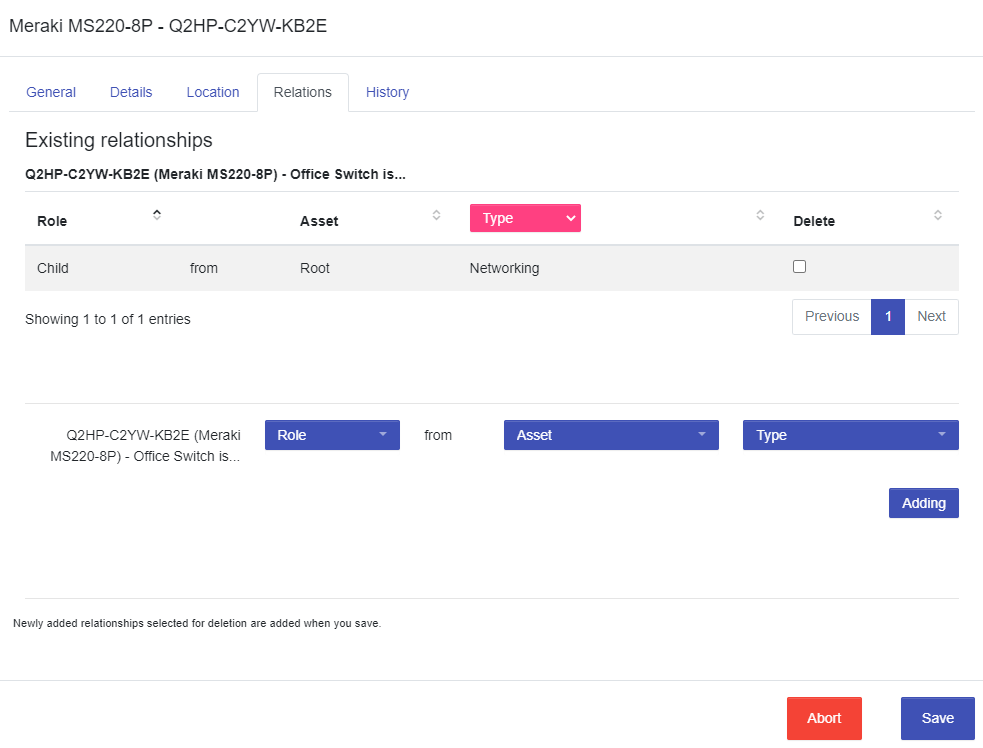Click the Existing relationships heading
This screenshot has height=748, width=983.
[118, 140]
